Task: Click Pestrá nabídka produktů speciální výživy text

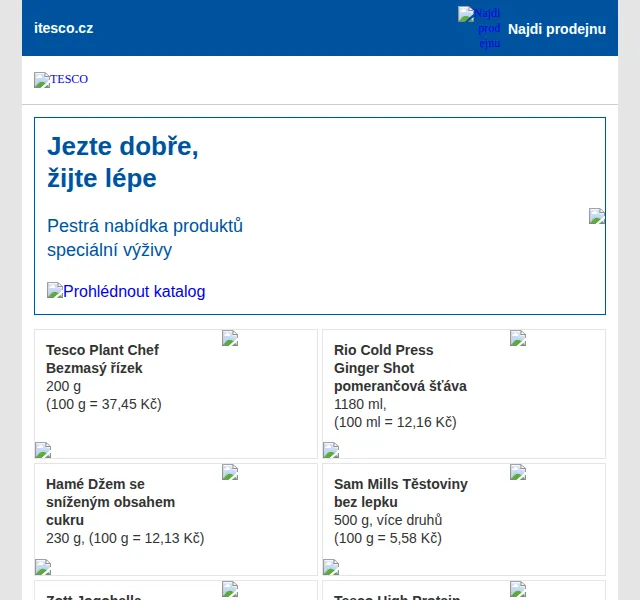Action: click(145, 238)
